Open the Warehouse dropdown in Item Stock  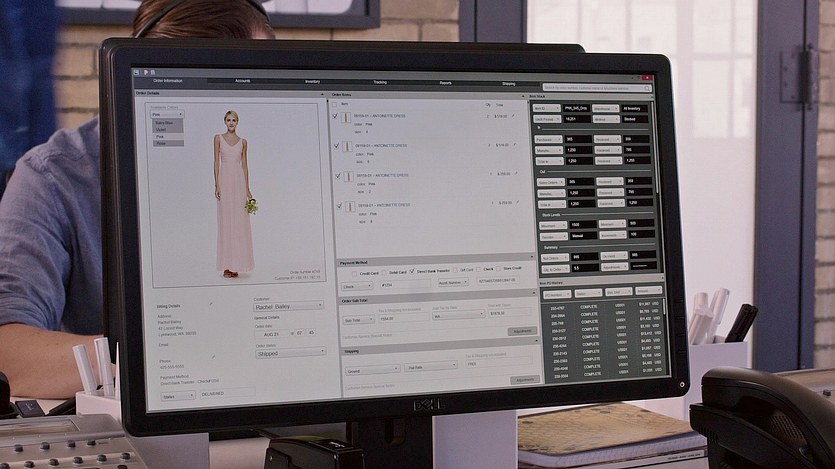[605, 108]
